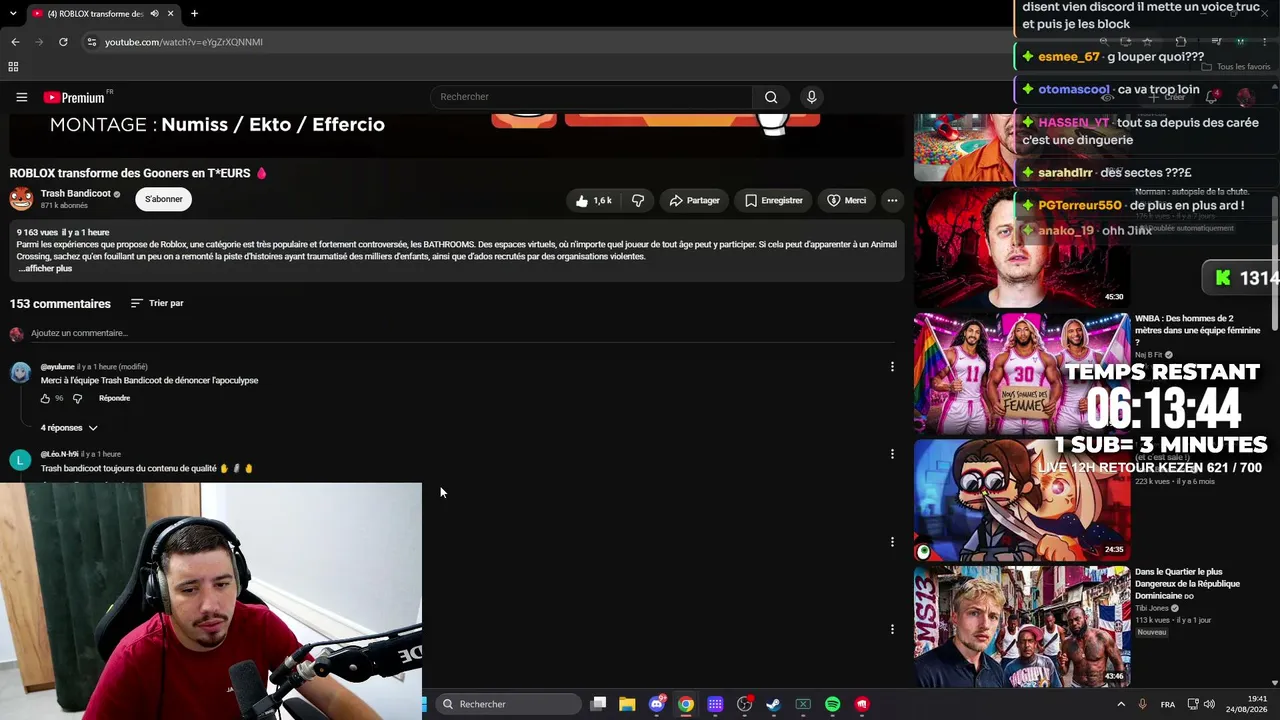Switch the FRA keyboard language indicator
Screen dimensions: 1280x720
[1168, 704]
